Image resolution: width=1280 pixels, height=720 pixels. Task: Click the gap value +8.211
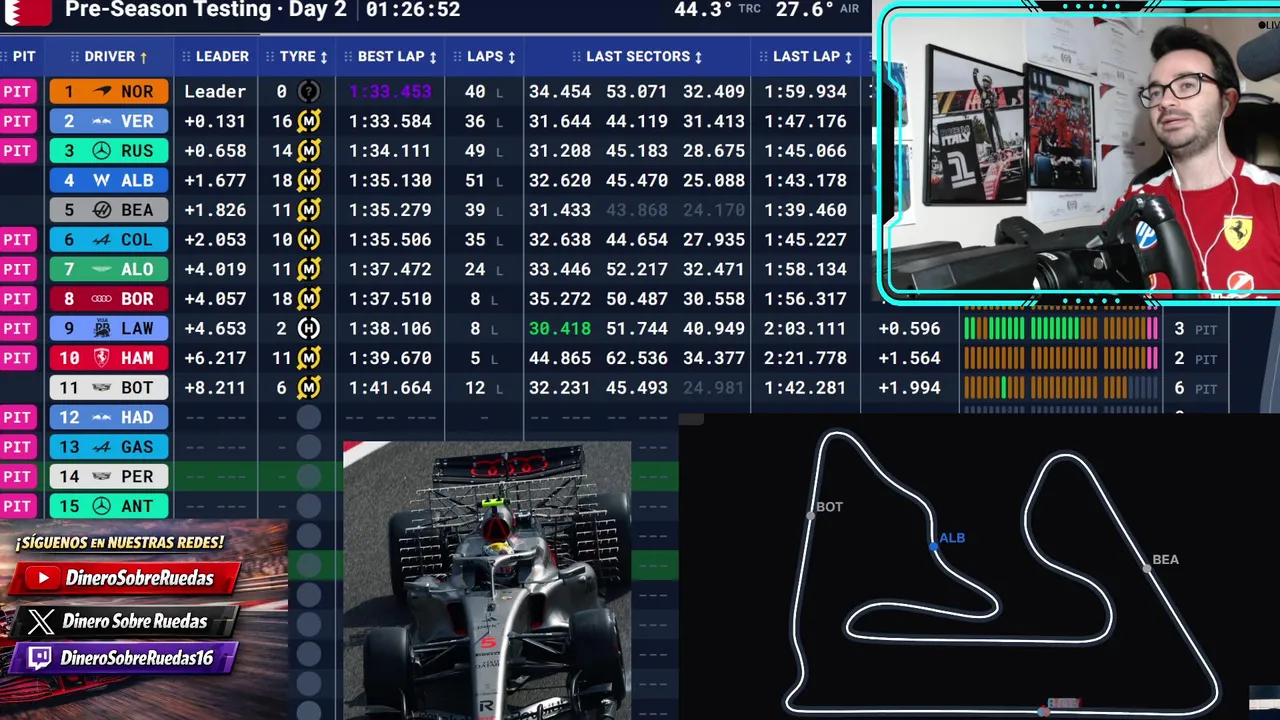[x=215, y=388]
